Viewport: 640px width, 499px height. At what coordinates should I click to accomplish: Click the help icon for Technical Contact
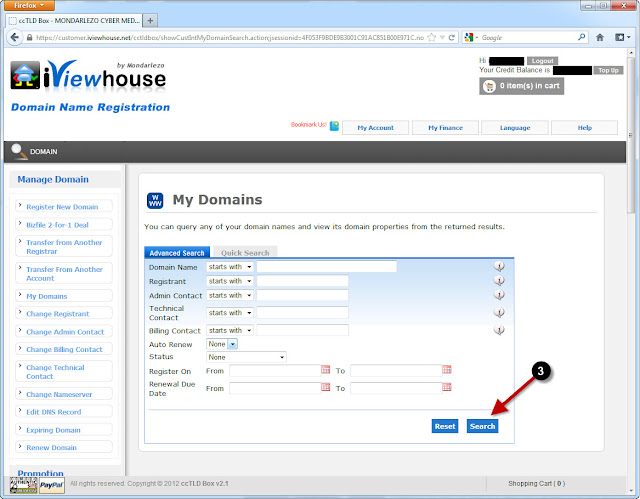[x=499, y=313]
